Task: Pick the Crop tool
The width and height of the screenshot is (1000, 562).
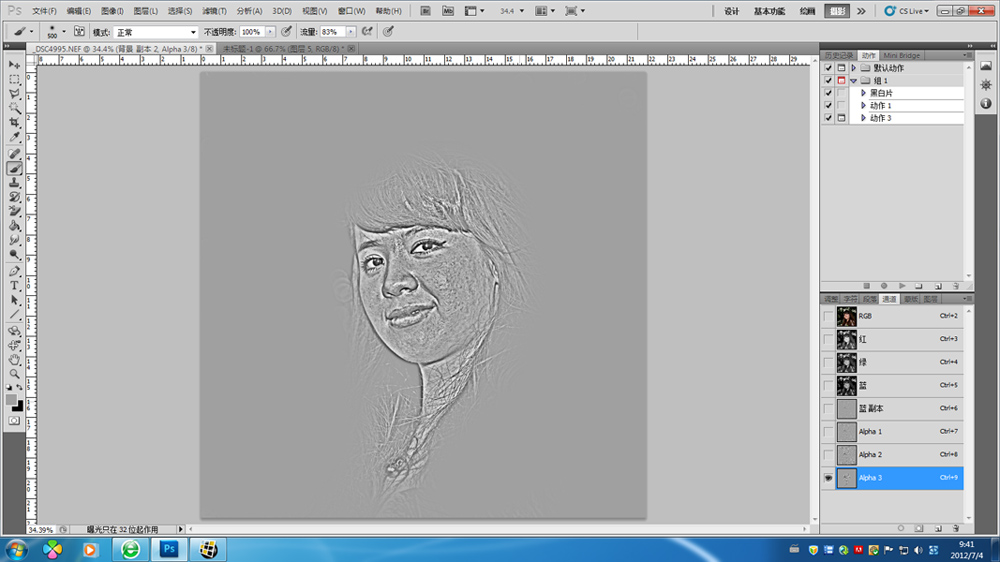Action: (x=15, y=122)
